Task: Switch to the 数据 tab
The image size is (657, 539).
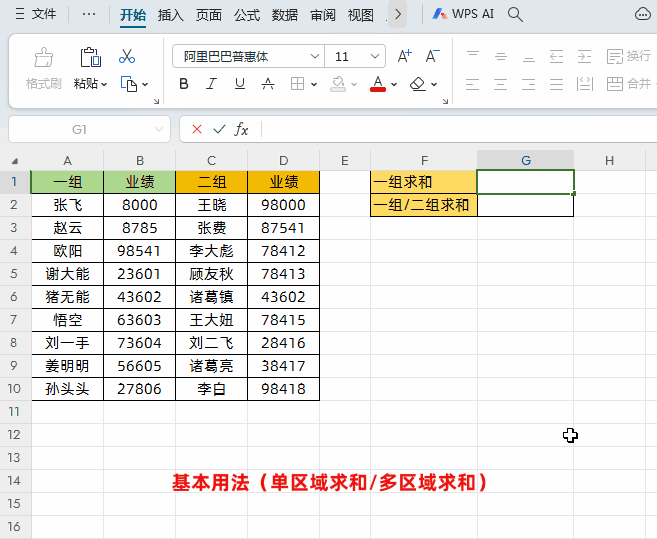Action: [285, 16]
